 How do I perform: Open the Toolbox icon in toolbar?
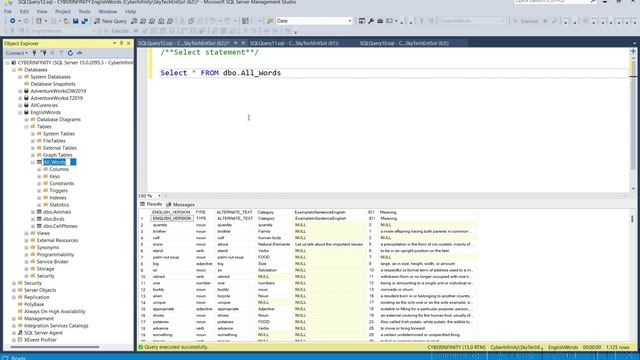[x=380, y=21]
